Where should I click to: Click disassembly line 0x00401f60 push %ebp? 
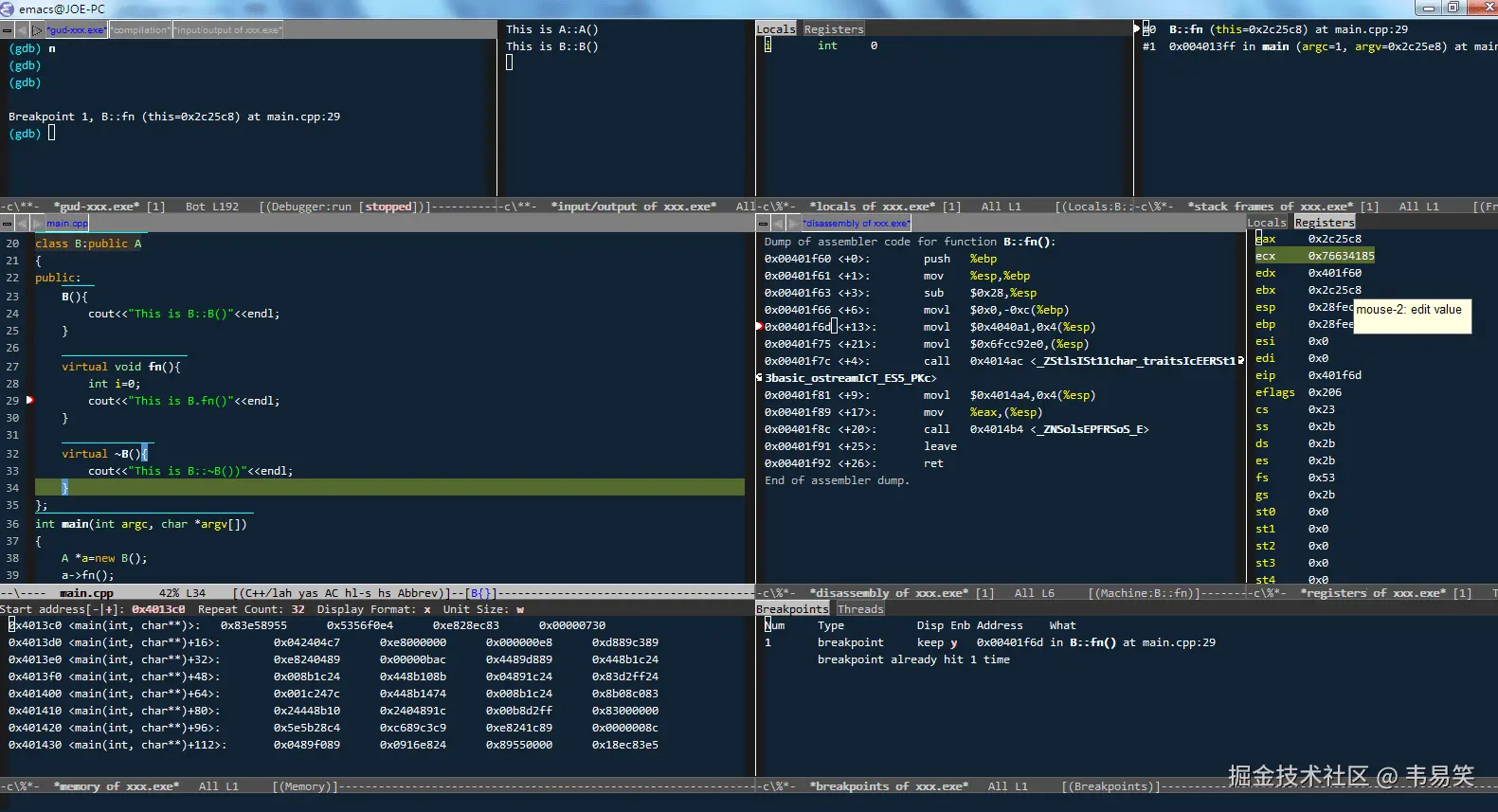coord(881,259)
